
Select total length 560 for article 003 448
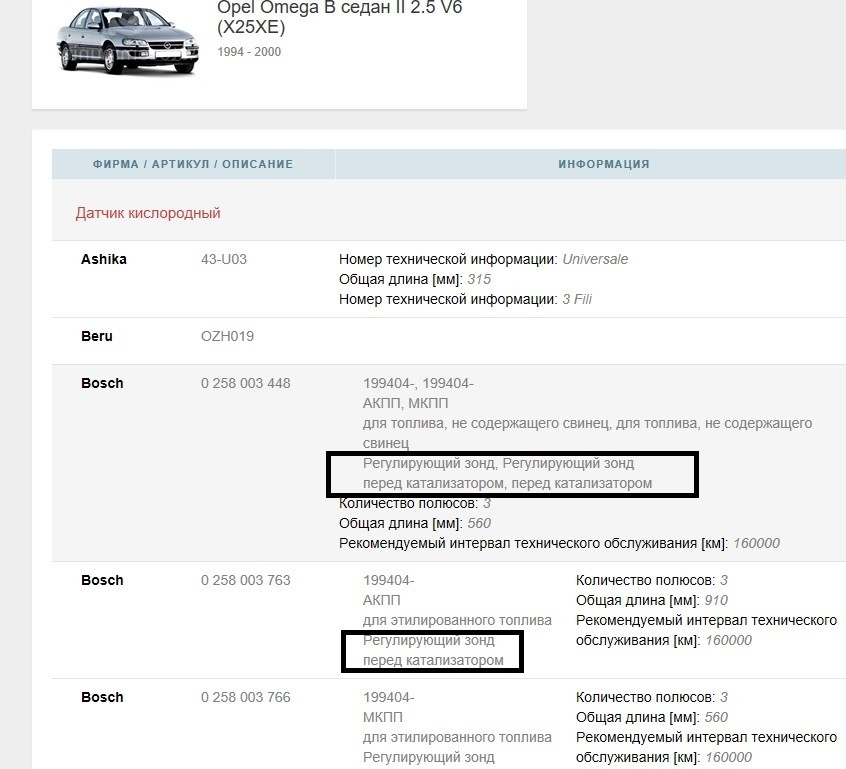[479, 523]
